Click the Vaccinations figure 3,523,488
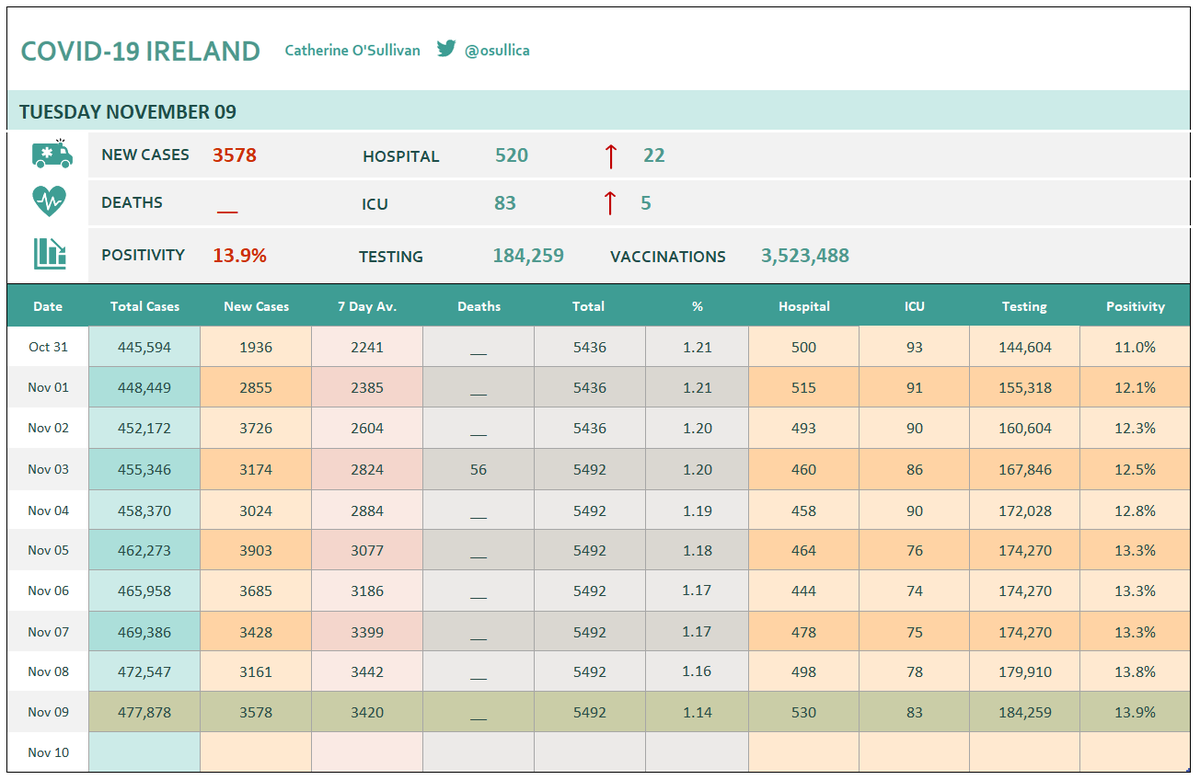1200x780 pixels. 805,255
